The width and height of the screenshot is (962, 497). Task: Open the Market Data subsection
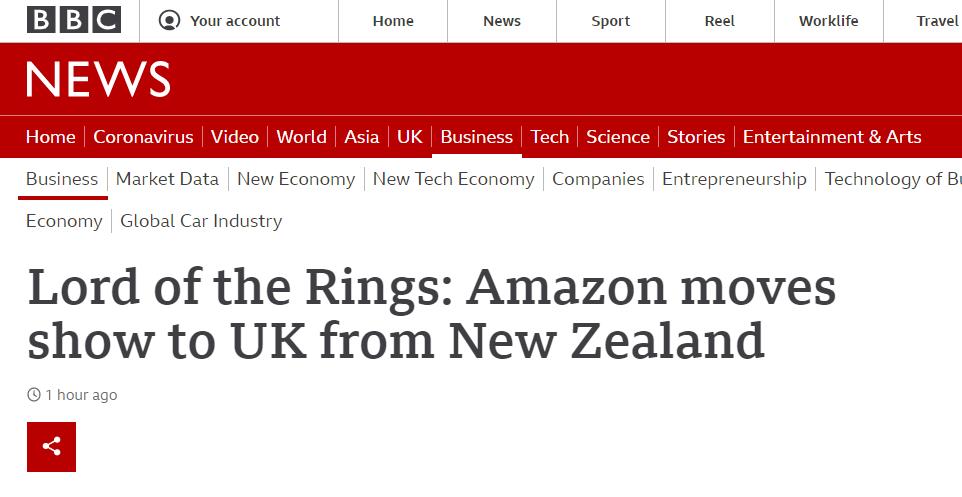[167, 179]
